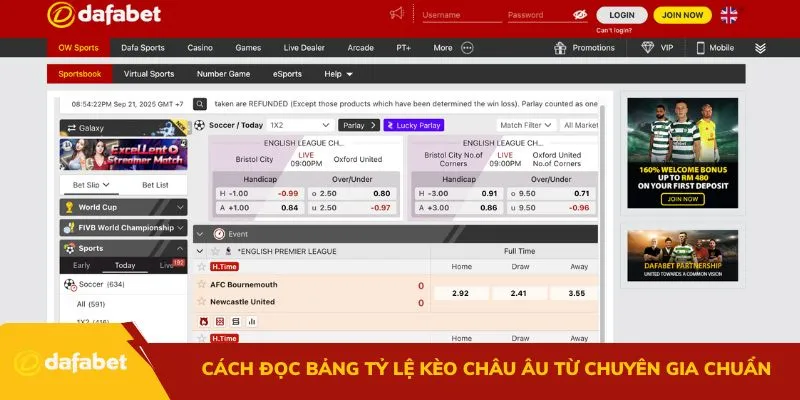Open match statistics bar chart icon

[251, 321]
